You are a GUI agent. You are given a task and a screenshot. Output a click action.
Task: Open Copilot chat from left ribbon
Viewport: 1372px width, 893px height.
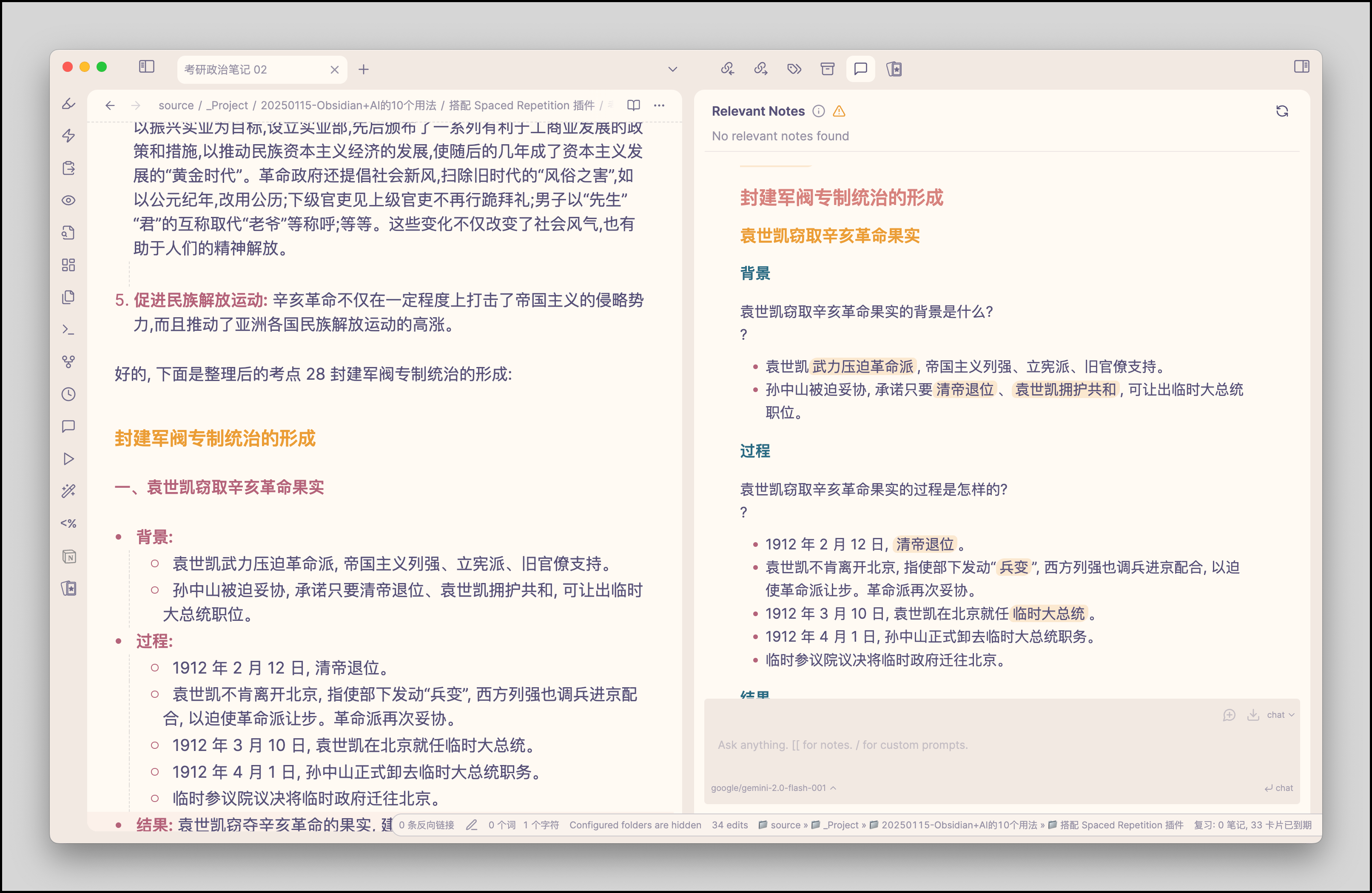68,427
